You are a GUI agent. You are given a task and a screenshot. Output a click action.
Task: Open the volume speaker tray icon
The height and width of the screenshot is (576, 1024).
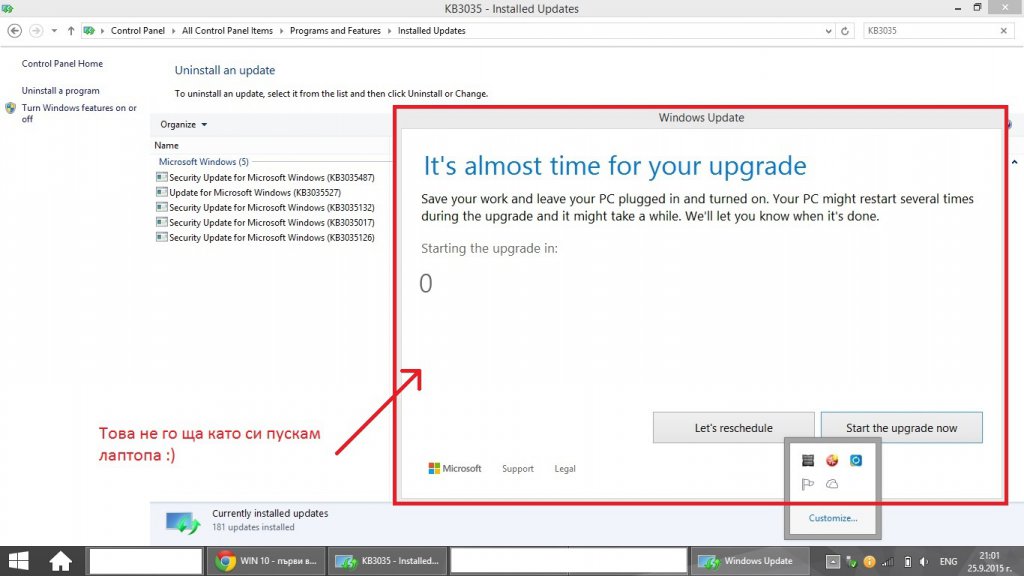pos(924,562)
